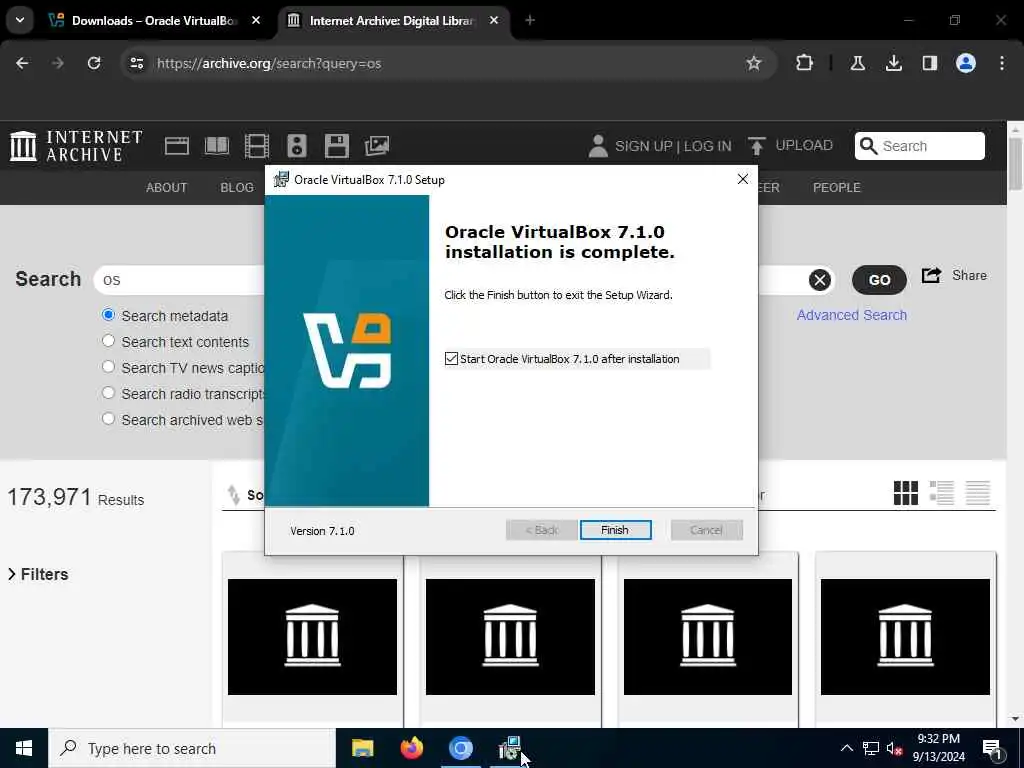This screenshot has height=768, width=1024.
Task: Close the Downloads Oracle VirtualBox tab
Action: click(256, 21)
